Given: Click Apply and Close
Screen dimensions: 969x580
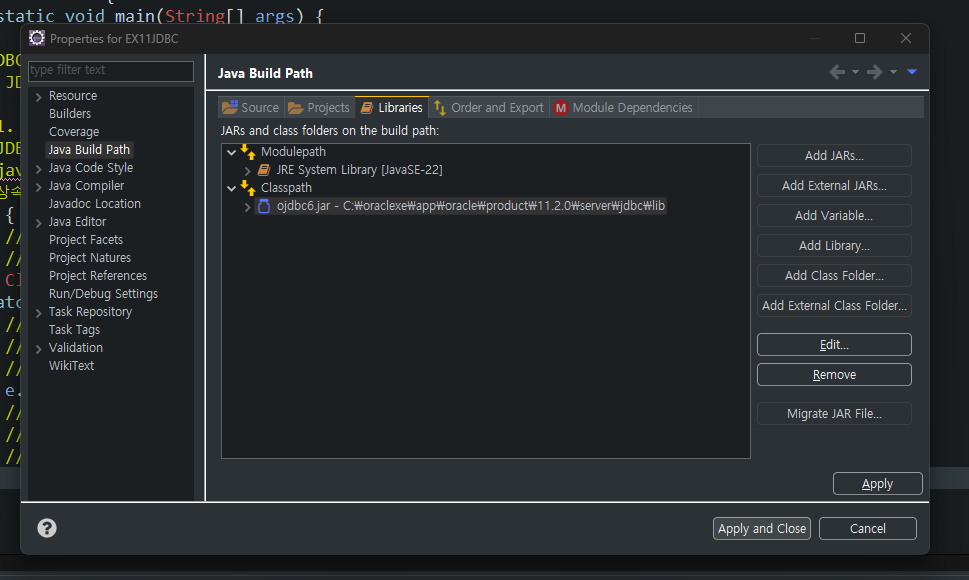Looking at the screenshot, I should click(x=761, y=529).
